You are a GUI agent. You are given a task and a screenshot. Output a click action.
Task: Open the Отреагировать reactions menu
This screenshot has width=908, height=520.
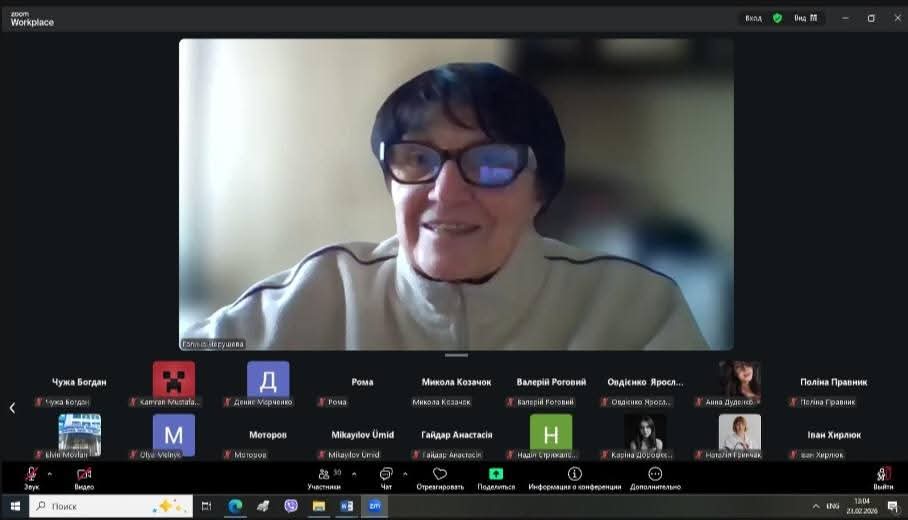tap(440, 475)
